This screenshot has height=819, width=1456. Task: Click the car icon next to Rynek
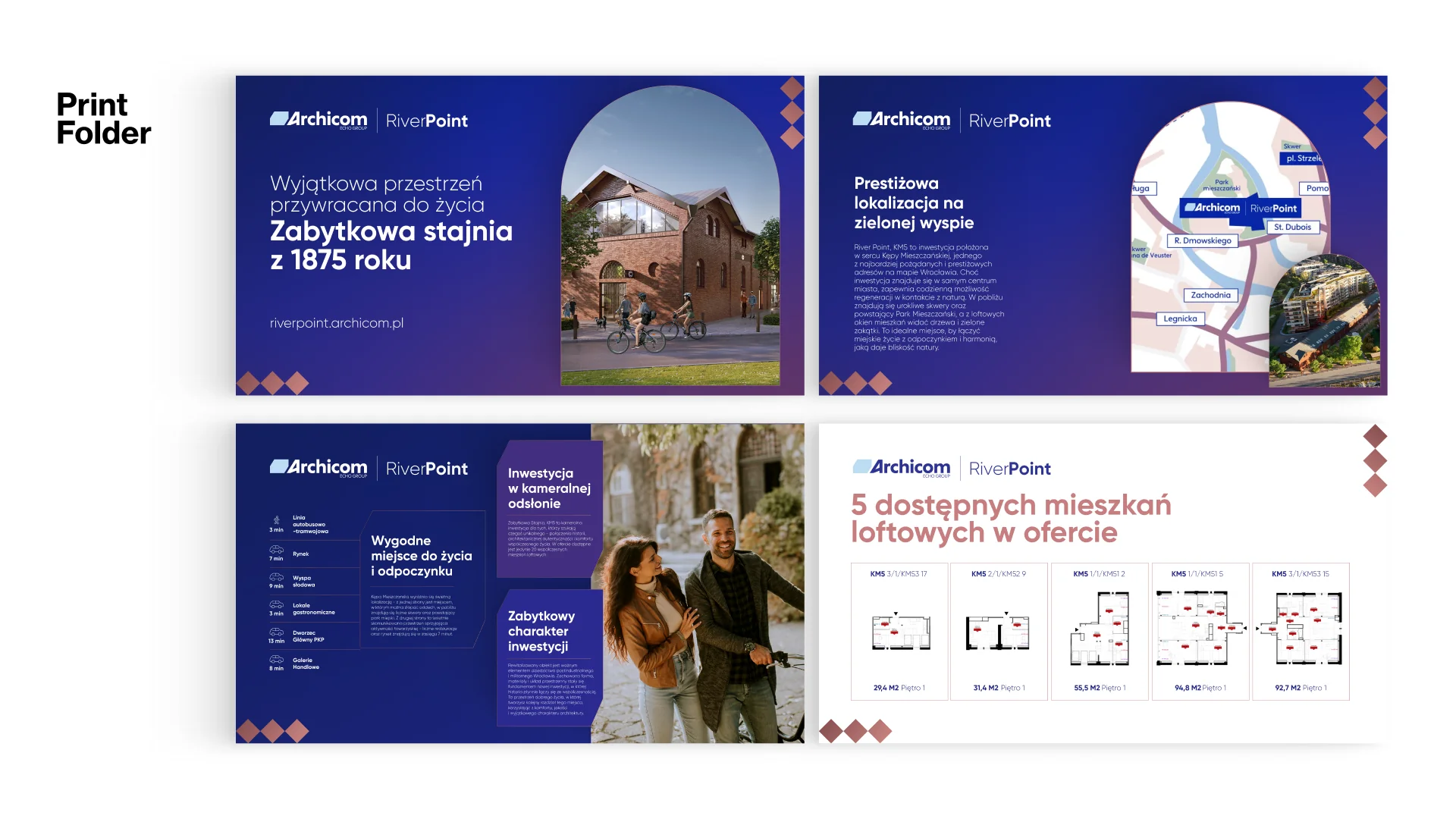277,549
